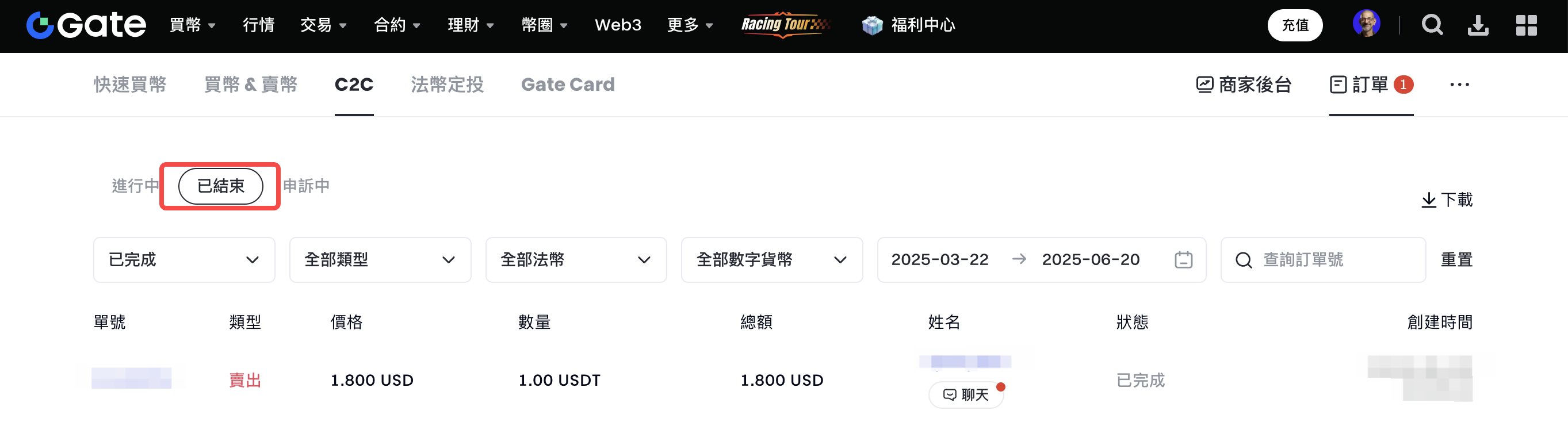Viewport: 1568px width, 445px height.
Task: Open the 全部數字貨幣 dropdown
Action: (771, 260)
